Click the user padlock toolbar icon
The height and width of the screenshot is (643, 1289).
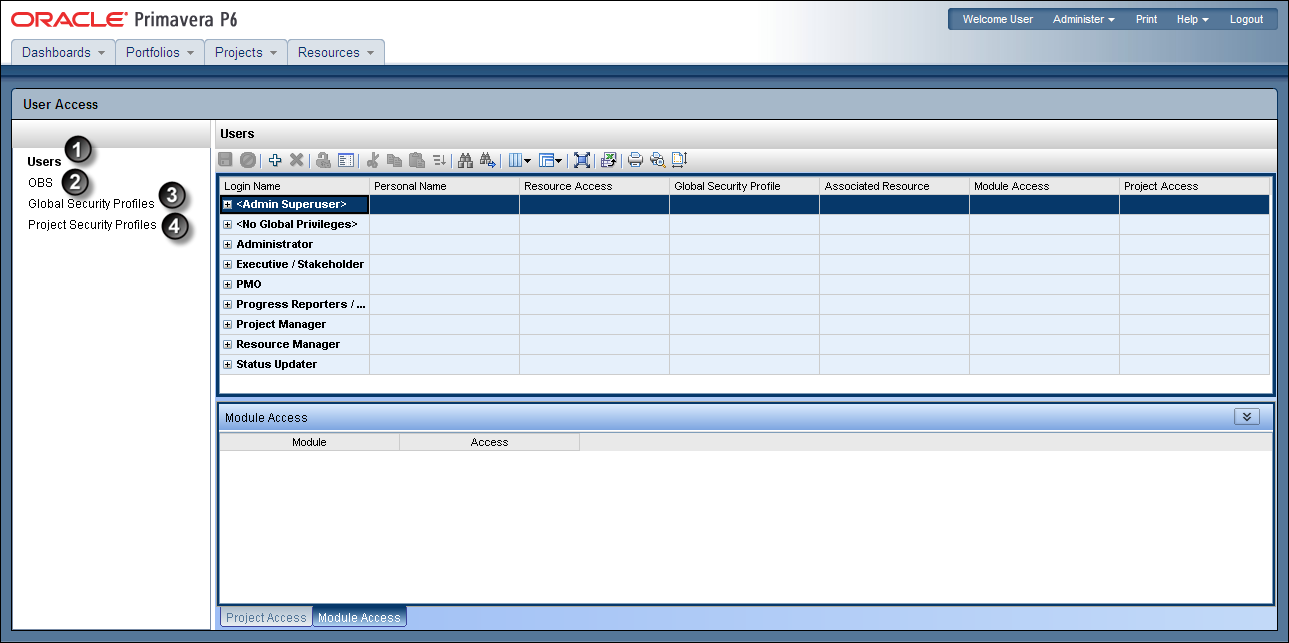tap(324, 160)
